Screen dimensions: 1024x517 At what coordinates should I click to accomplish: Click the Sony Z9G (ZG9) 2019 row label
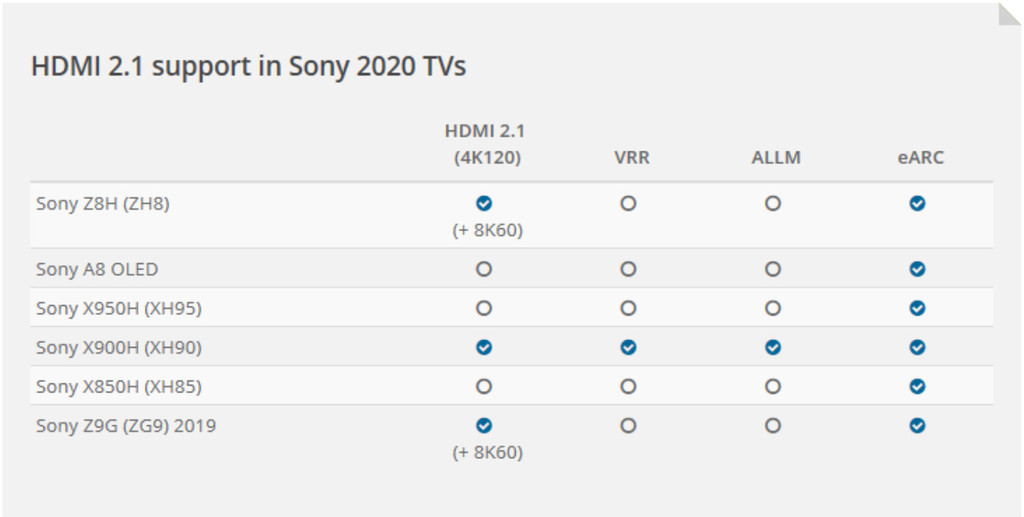pos(126,425)
